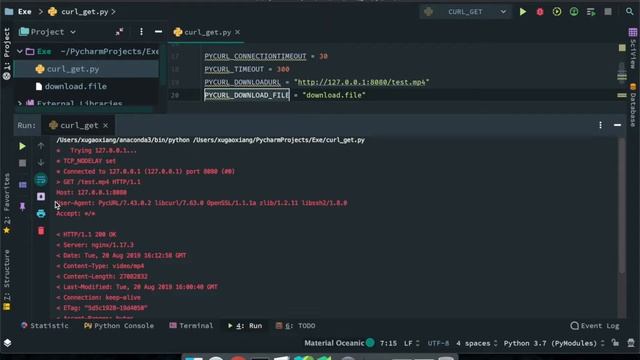Jump down the stack trace arrow
The image size is (640, 360).
pyautogui.click(x=41, y=163)
